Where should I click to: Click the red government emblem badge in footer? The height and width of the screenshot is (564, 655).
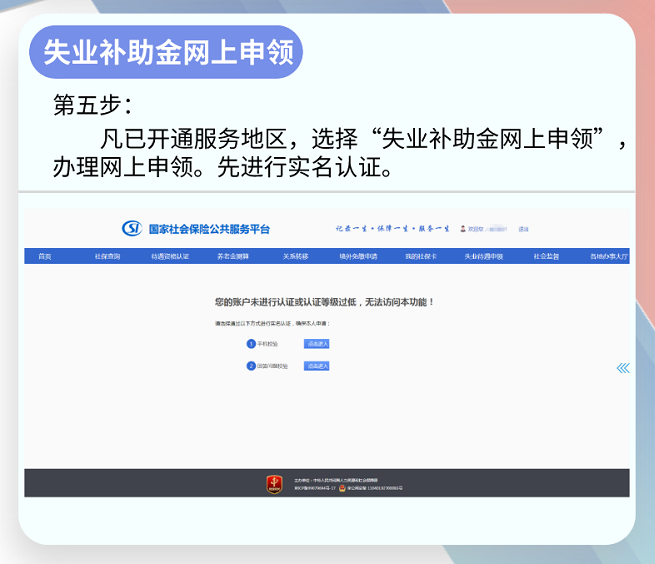click(274, 484)
